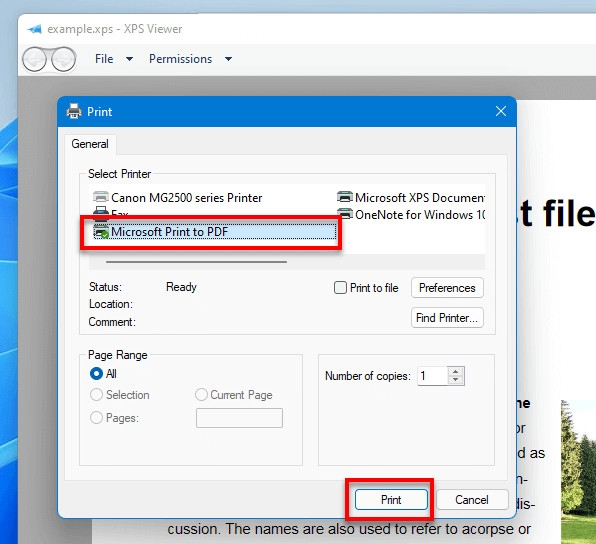Viewport: 596px width, 544px height.
Task: Select the All page range option
Action: (x=96, y=374)
